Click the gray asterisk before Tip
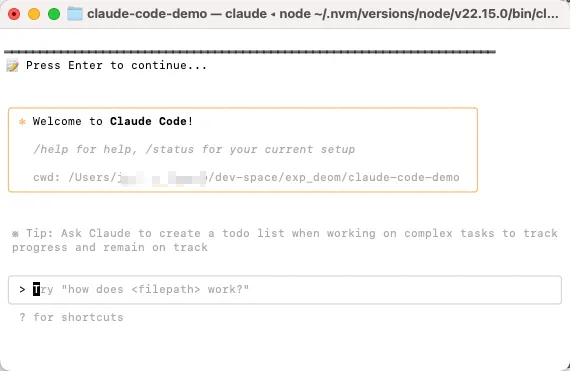The width and height of the screenshot is (570, 371). [15, 234]
